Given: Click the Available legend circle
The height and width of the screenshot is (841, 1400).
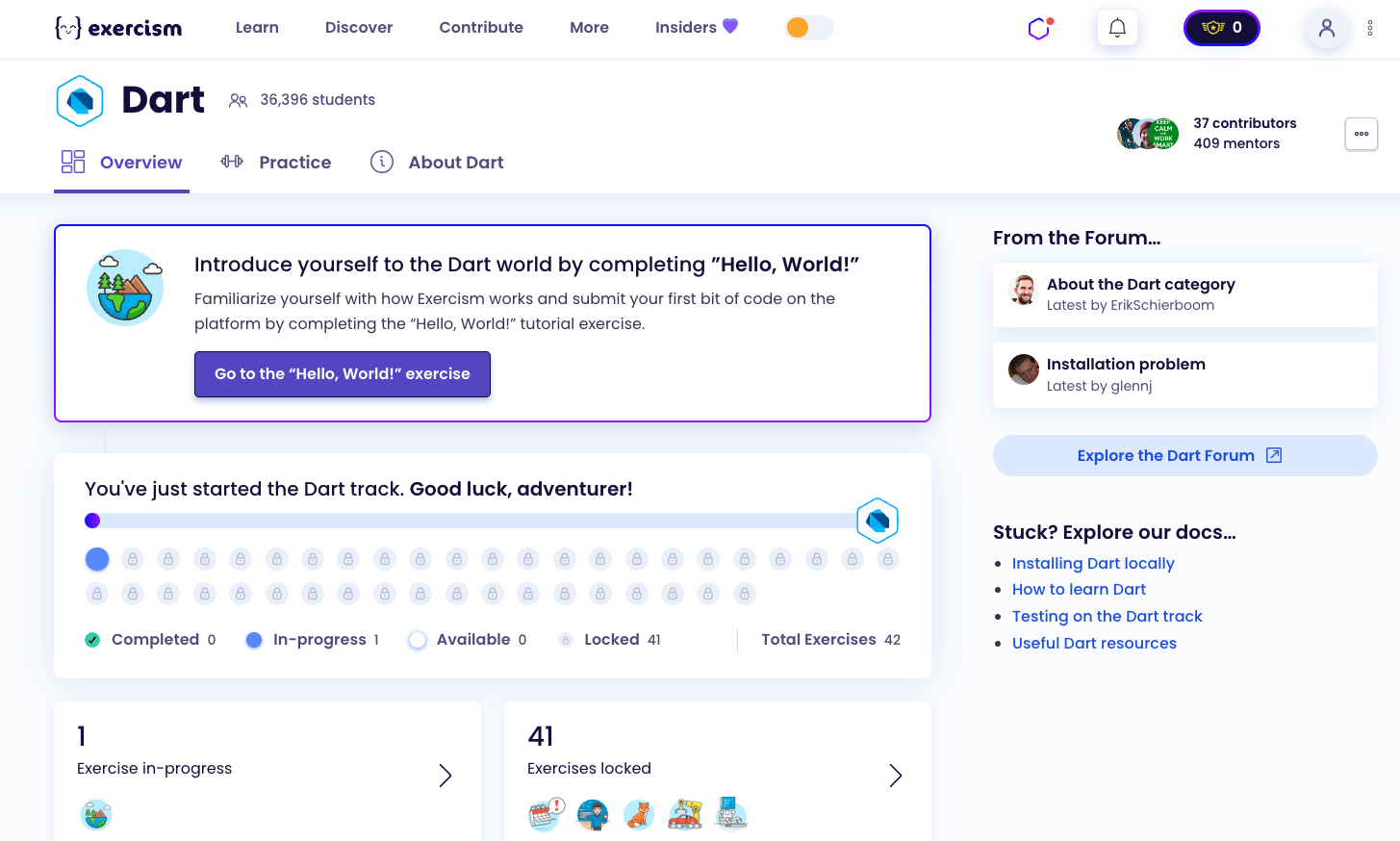Looking at the screenshot, I should [x=418, y=640].
